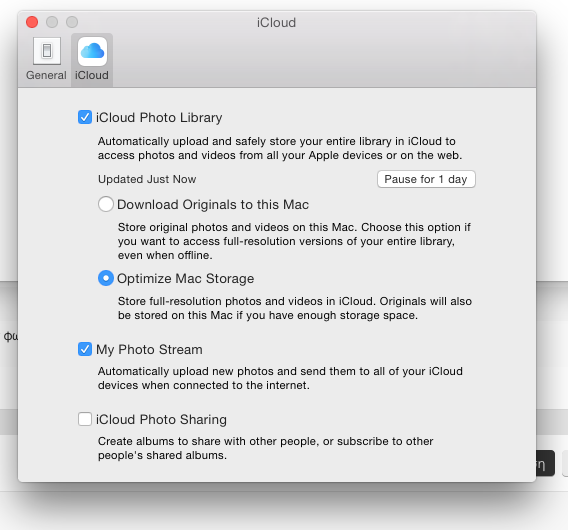
Task: Uncheck the iCloud Photo Library checkbox
Action: [x=85, y=117]
